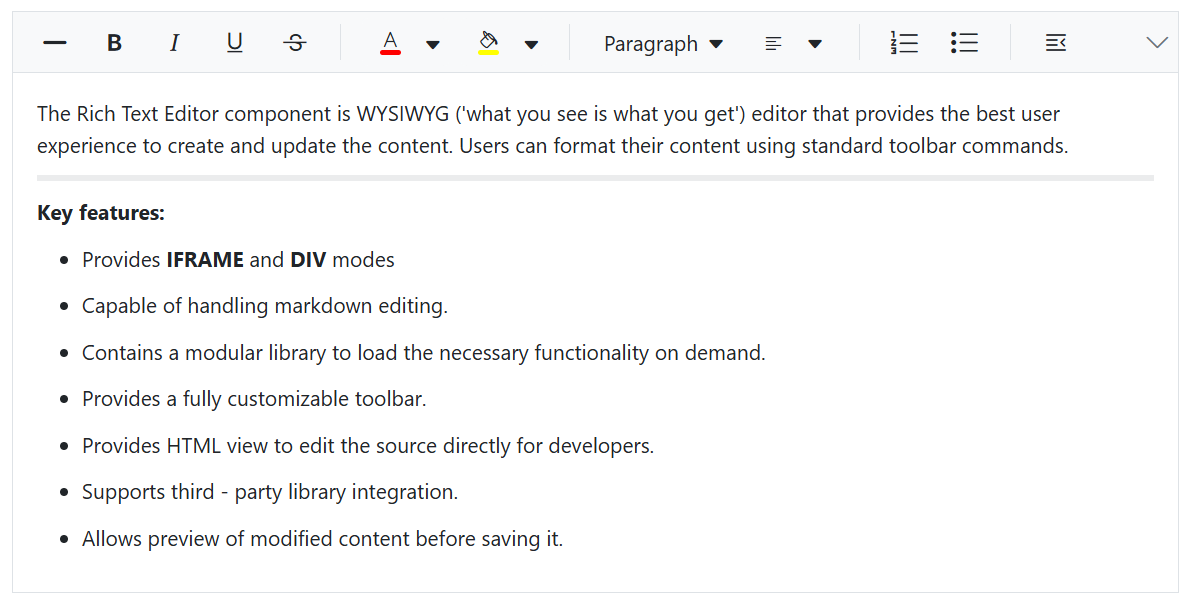1189x601 pixels.
Task: Decrease the paragraph indent
Action: [1055, 42]
